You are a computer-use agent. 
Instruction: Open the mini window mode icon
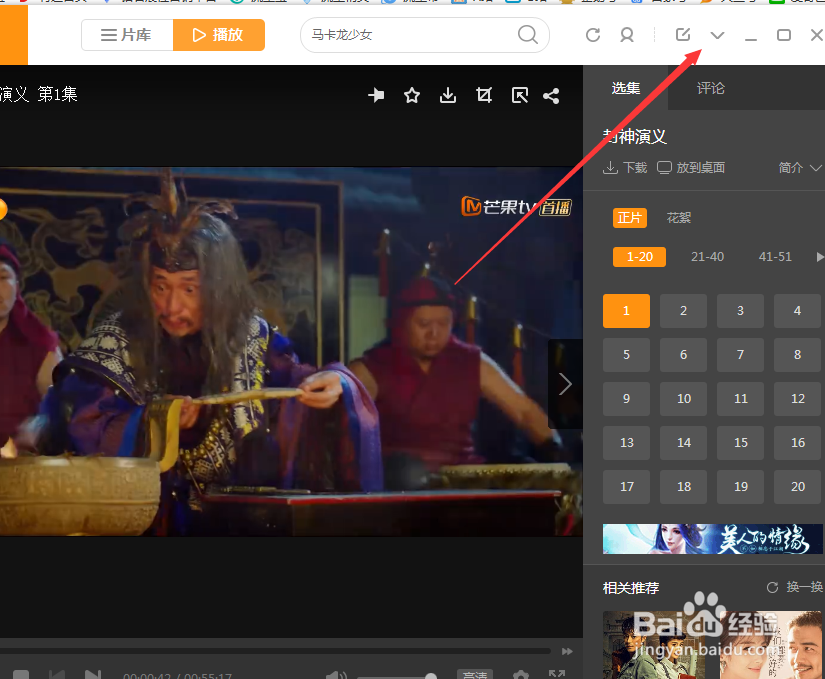click(x=520, y=95)
